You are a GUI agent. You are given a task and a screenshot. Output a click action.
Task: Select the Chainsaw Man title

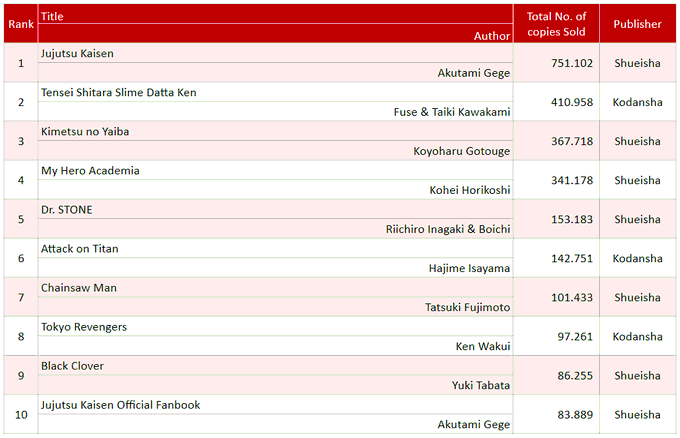[x=78, y=288]
